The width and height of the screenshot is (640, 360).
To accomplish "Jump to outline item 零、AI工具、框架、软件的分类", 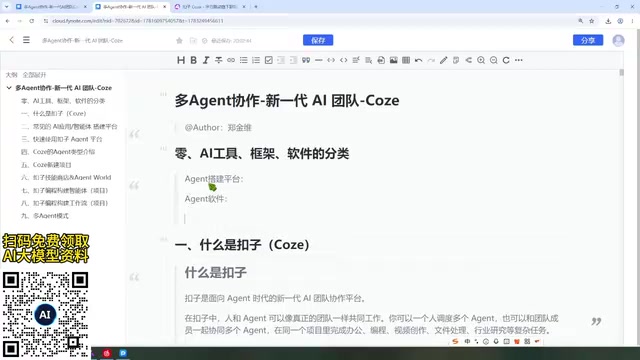I will coord(63,101).
